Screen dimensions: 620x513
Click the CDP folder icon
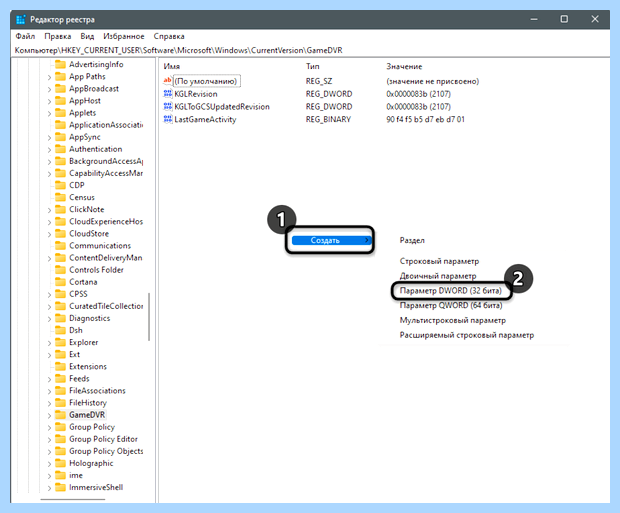60,185
